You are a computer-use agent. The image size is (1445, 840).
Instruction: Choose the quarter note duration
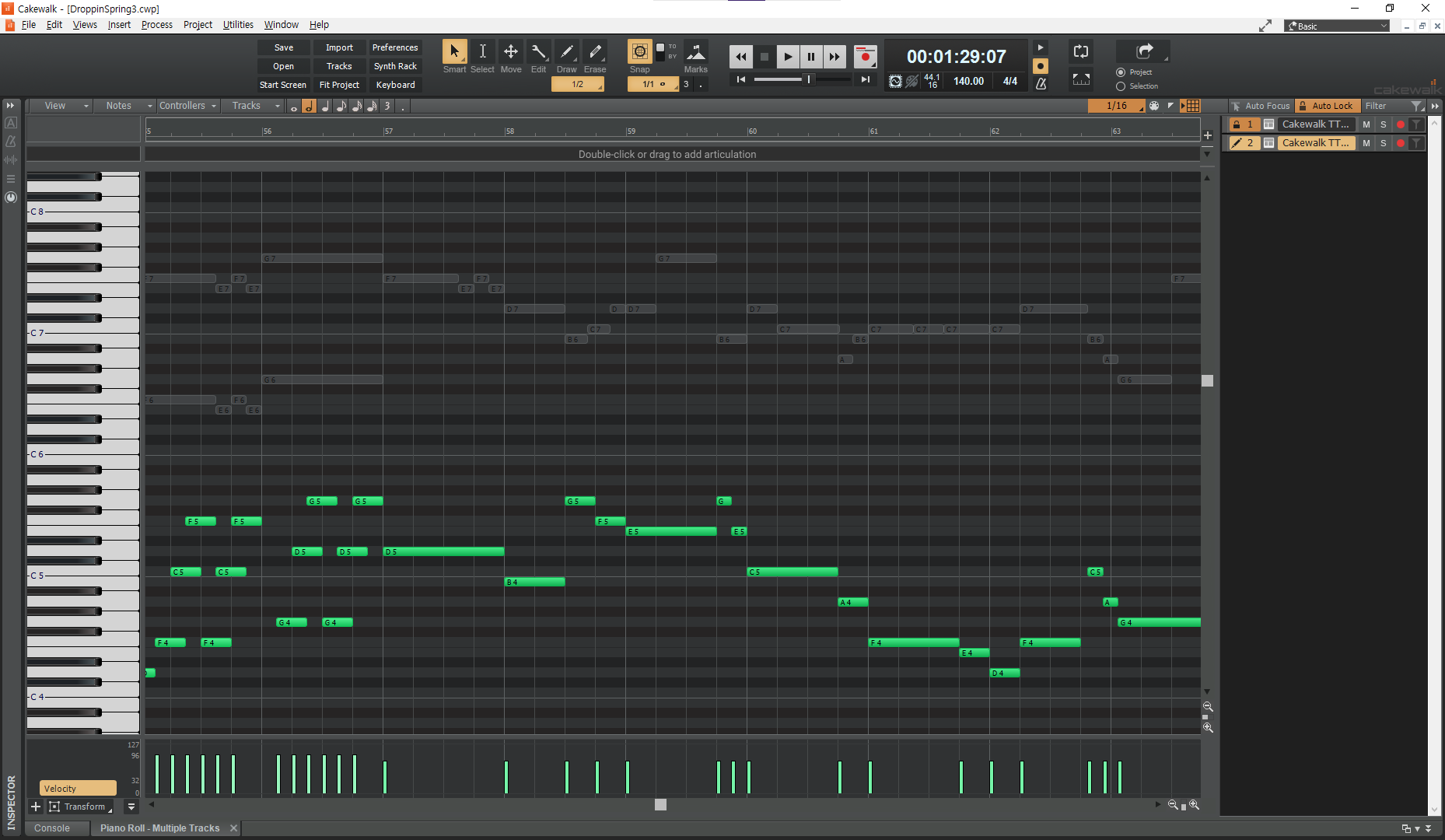(324, 107)
